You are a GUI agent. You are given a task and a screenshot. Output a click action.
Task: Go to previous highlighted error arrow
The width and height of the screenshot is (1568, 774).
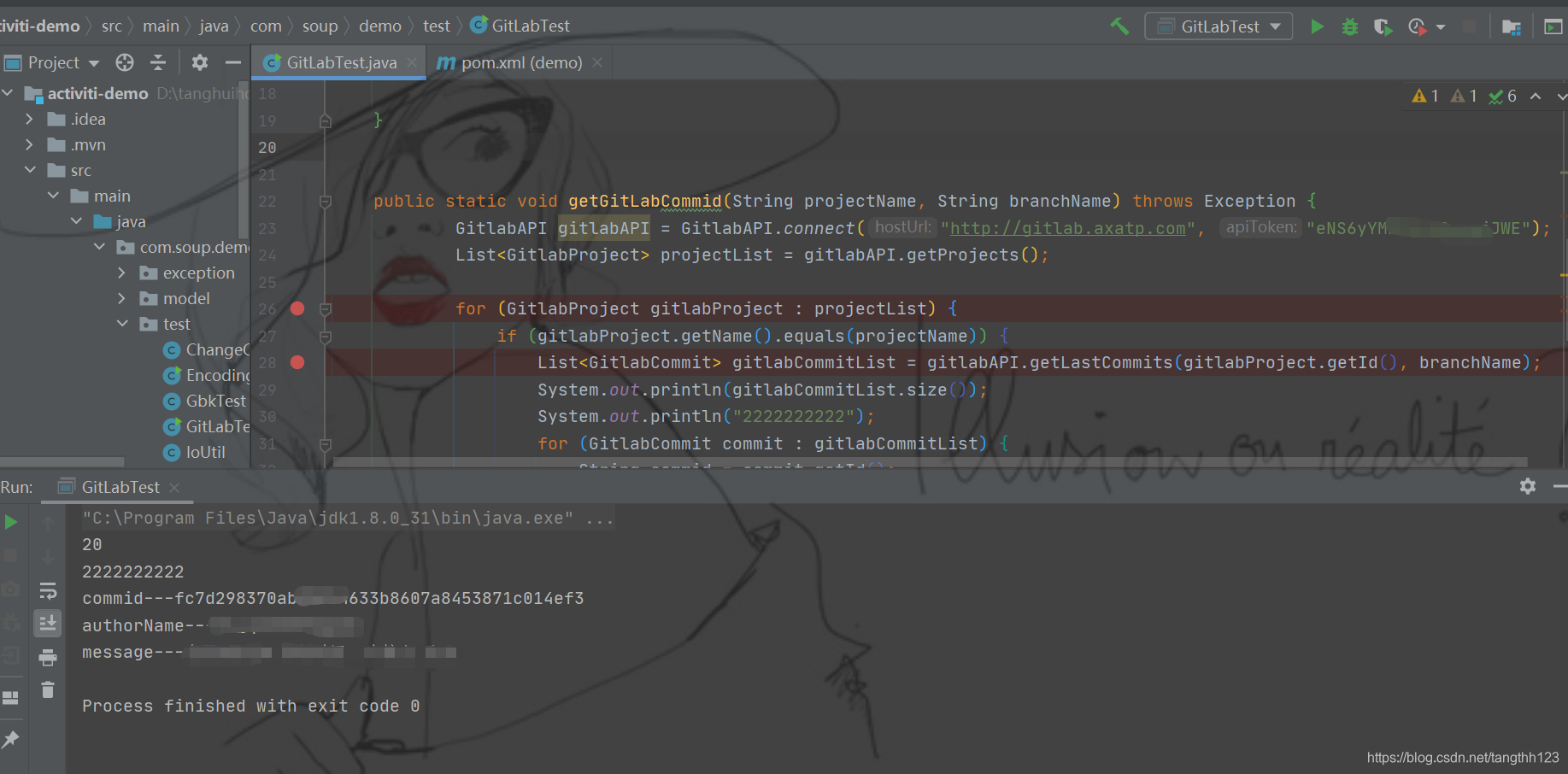click(1536, 96)
